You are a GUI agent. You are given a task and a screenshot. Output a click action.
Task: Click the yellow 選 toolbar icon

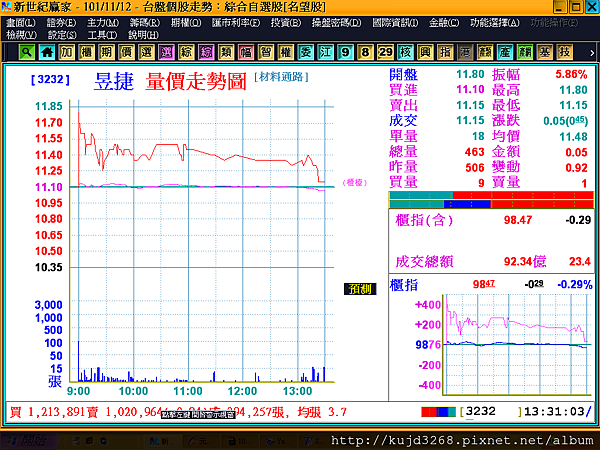(146, 52)
